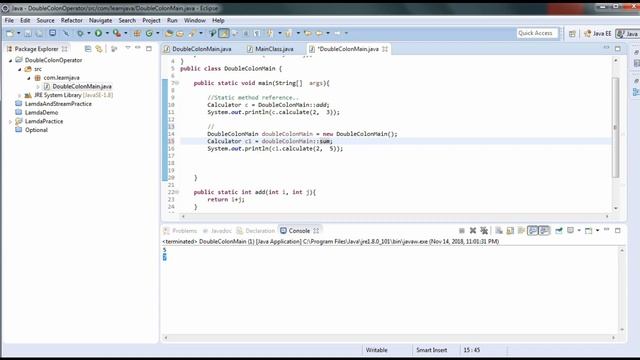640x360 pixels.
Task: Toggle Scroll Lock in the Console toolbar
Action: click(x=510, y=231)
